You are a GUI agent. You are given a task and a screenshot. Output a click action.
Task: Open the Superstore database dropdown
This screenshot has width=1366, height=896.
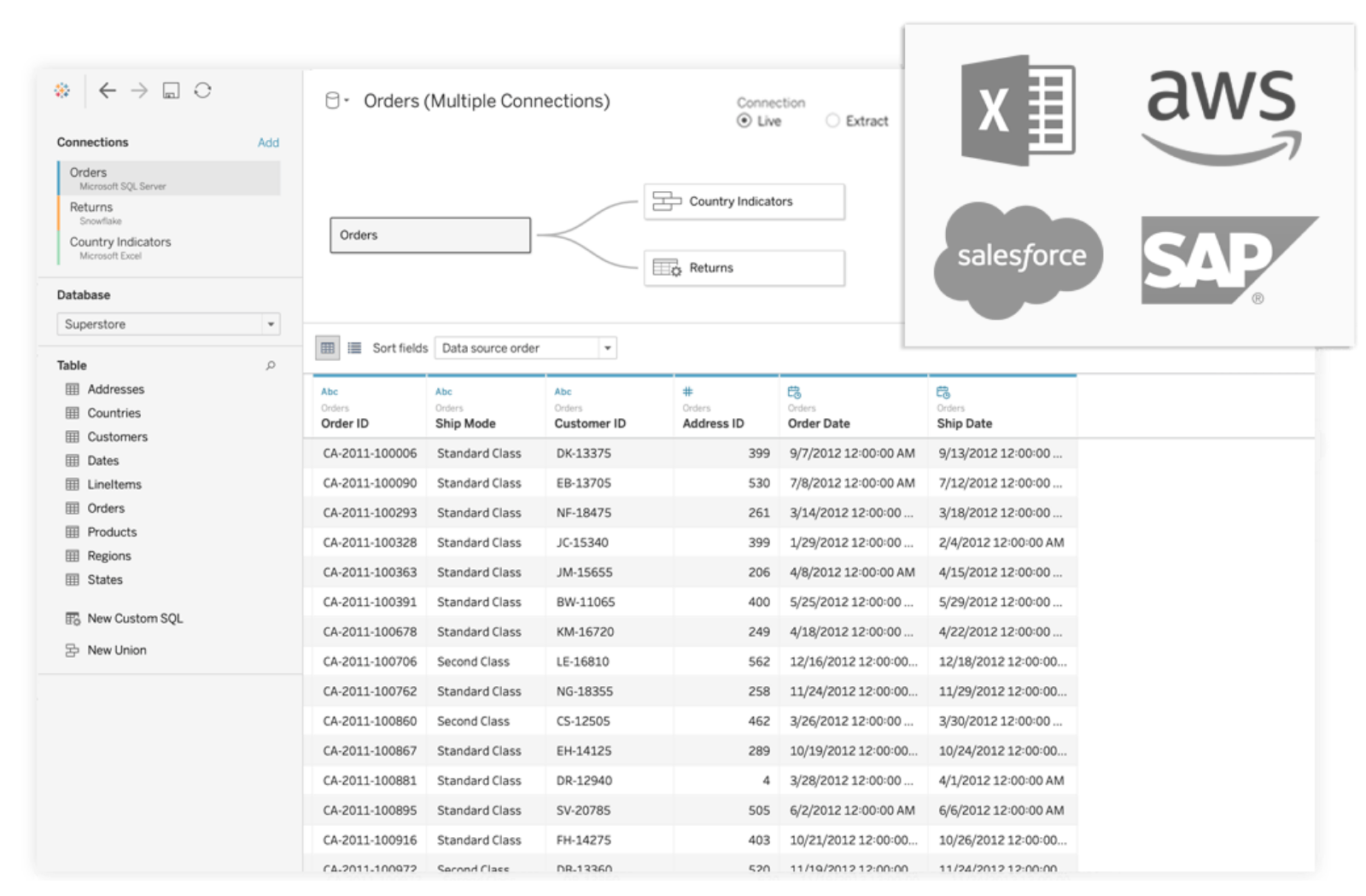click(271, 323)
